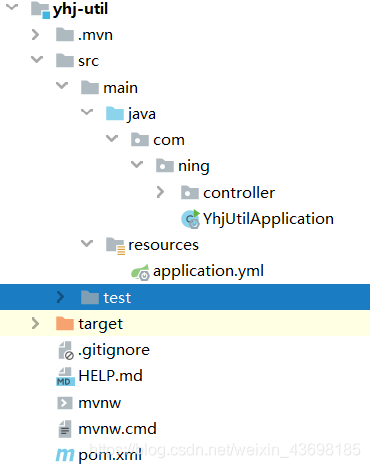Click the .mvn folder icon
This screenshot has width=370, height=468.
pos(65,35)
